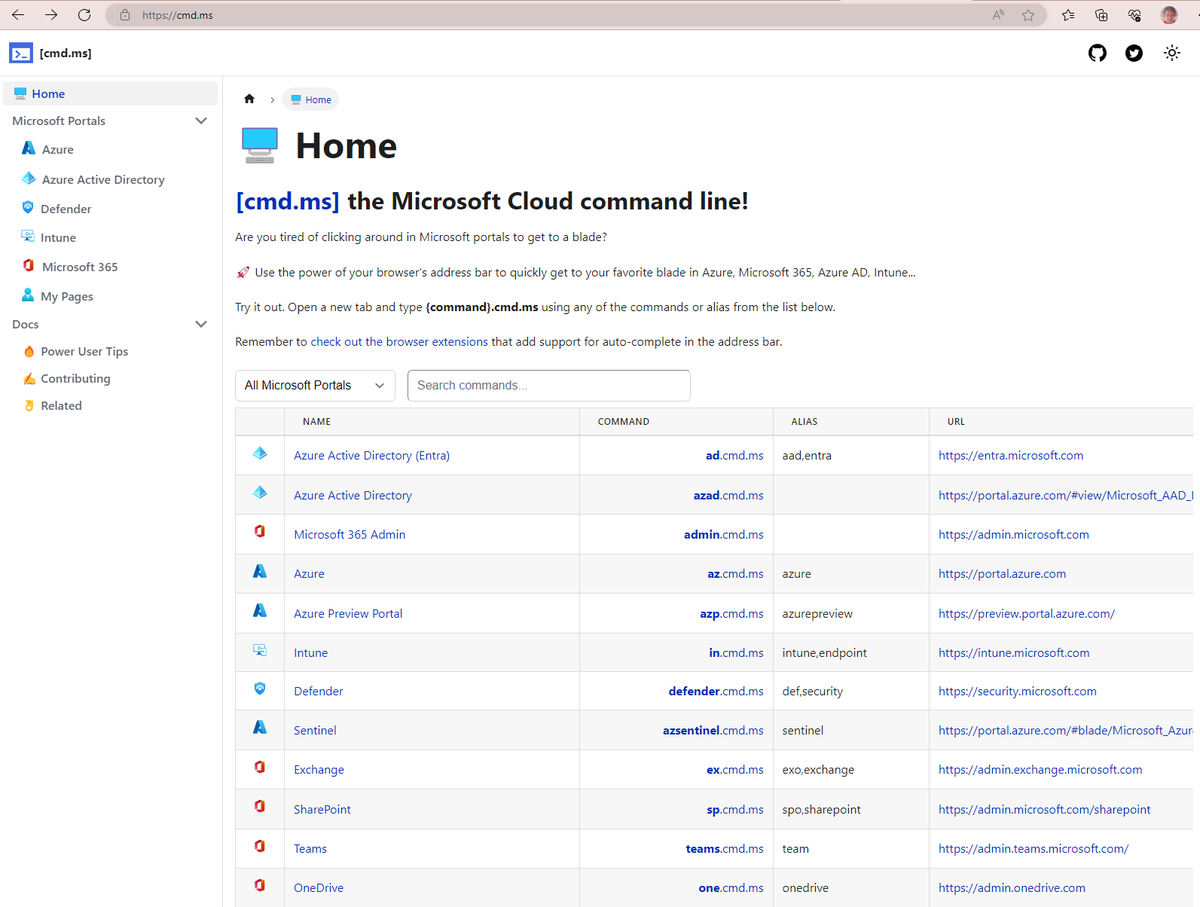Open the browser profile avatar
1200x907 pixels.
[x=1169, y=15]
